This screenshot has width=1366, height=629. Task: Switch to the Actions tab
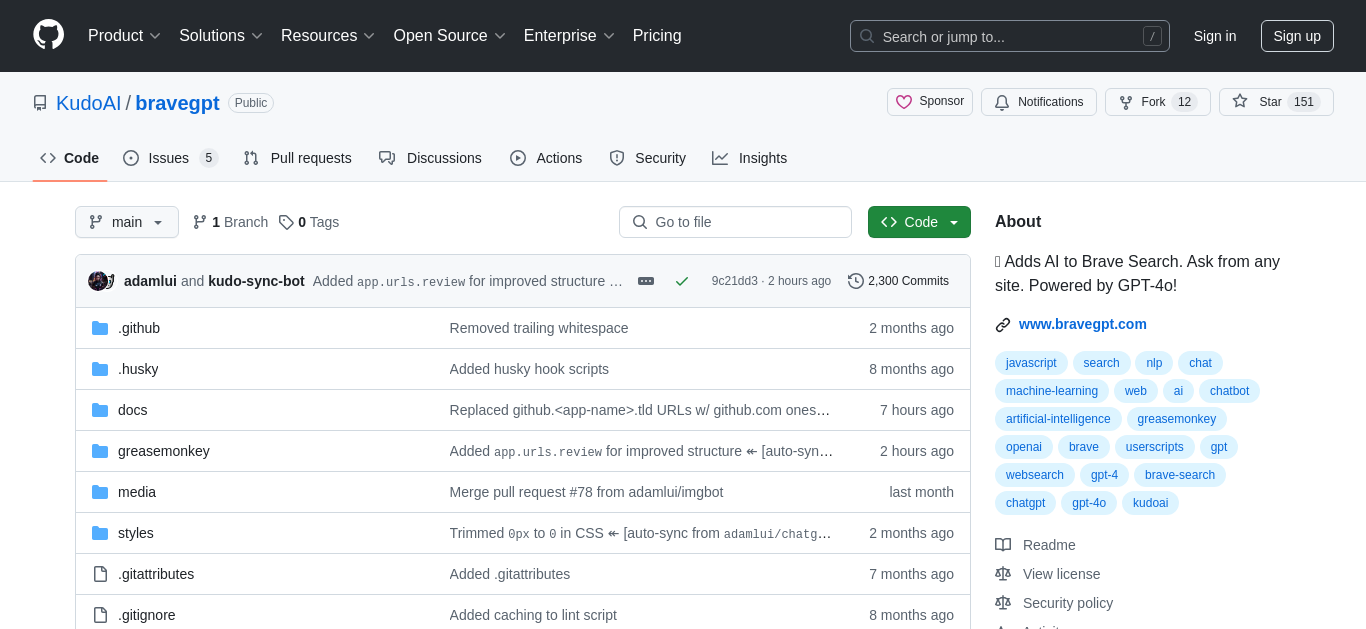(x=546, y=158)
